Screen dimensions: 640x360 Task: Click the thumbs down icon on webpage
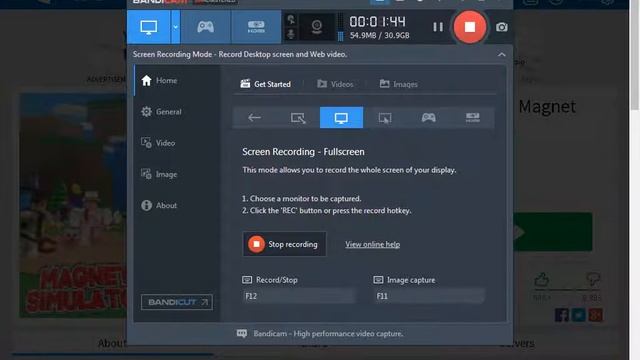pos(593,279)
